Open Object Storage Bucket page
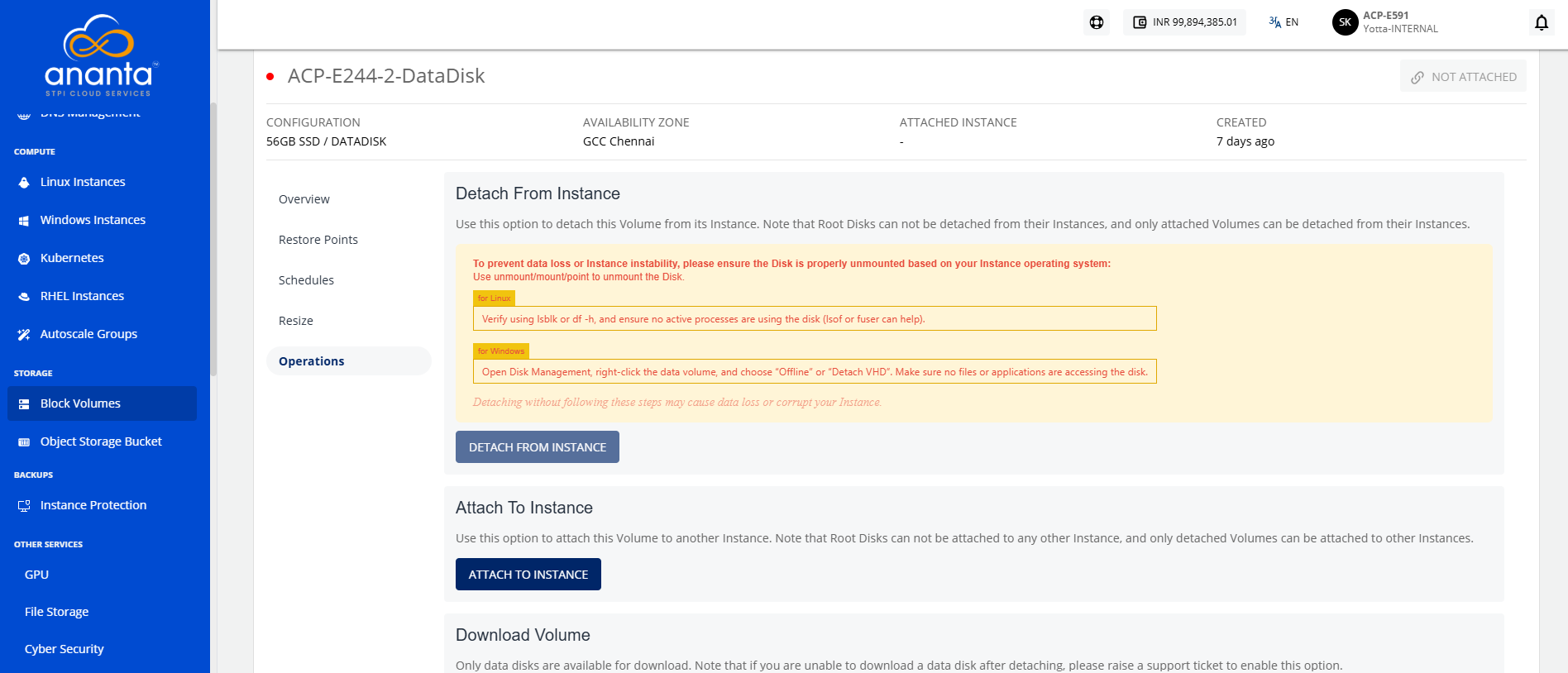The image size is (1568, 673). (x=103, y=442)
